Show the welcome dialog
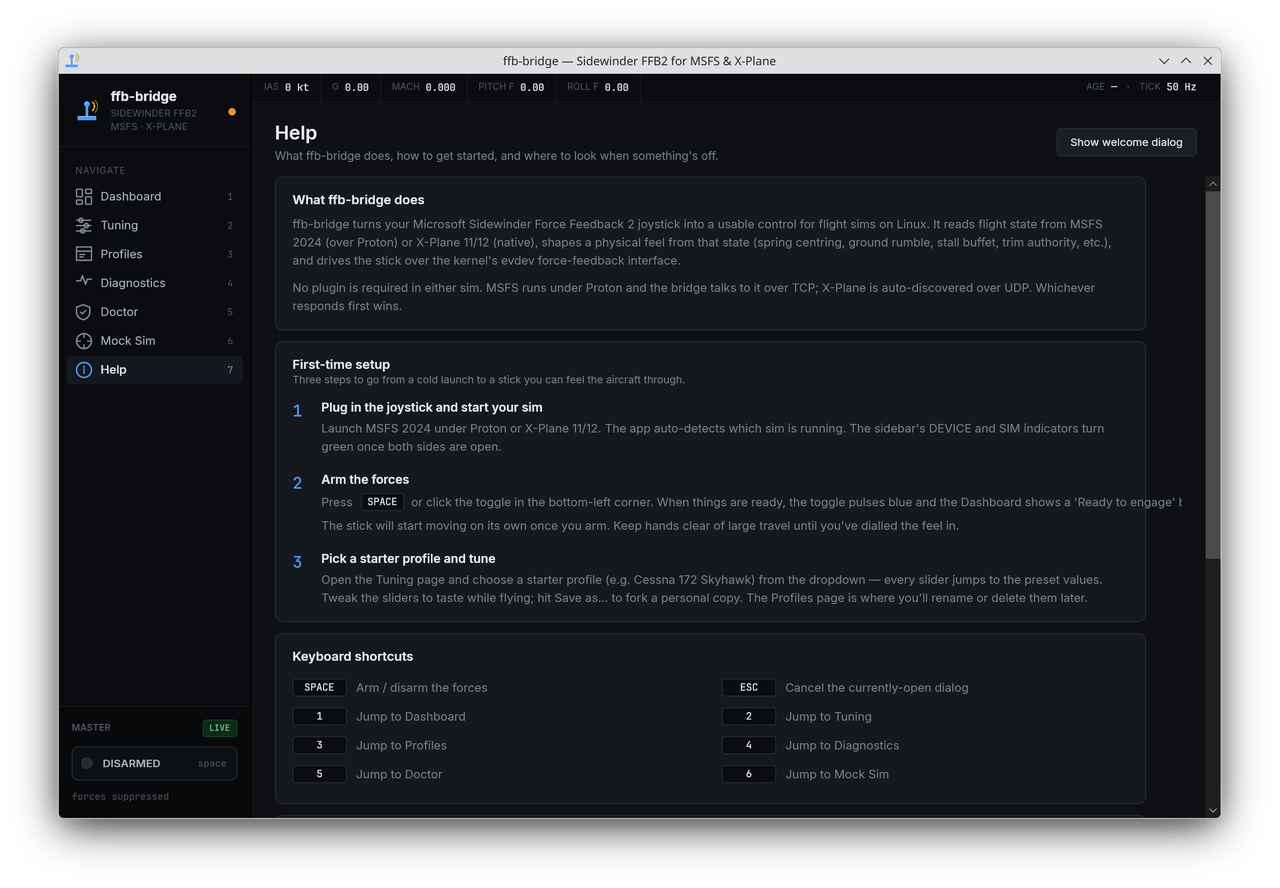This screenshot has height=888, width=1280. pyautogui.click(x=1126, y=142)
